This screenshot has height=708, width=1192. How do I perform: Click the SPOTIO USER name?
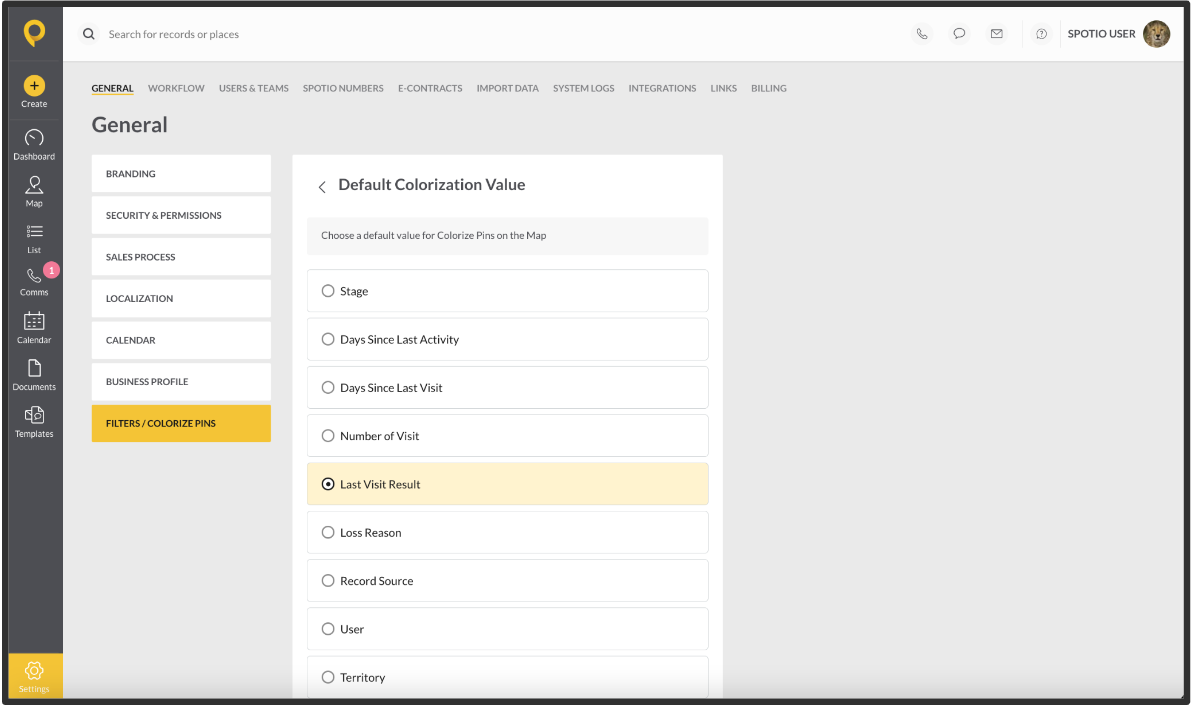1101,34
